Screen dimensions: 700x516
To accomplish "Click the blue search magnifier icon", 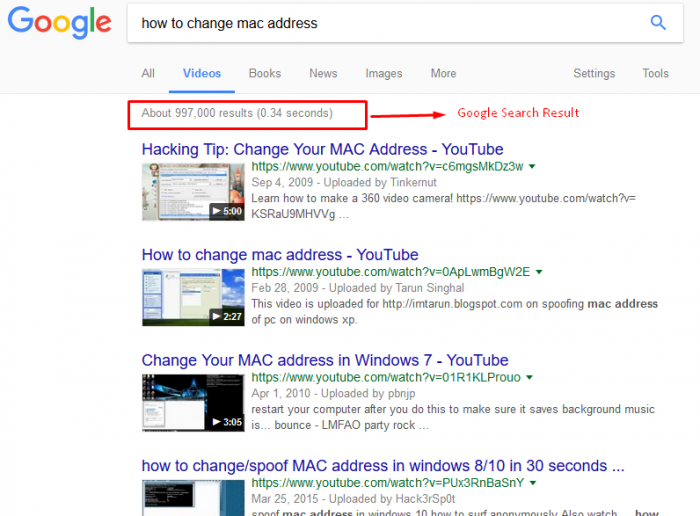I will 658,22.
